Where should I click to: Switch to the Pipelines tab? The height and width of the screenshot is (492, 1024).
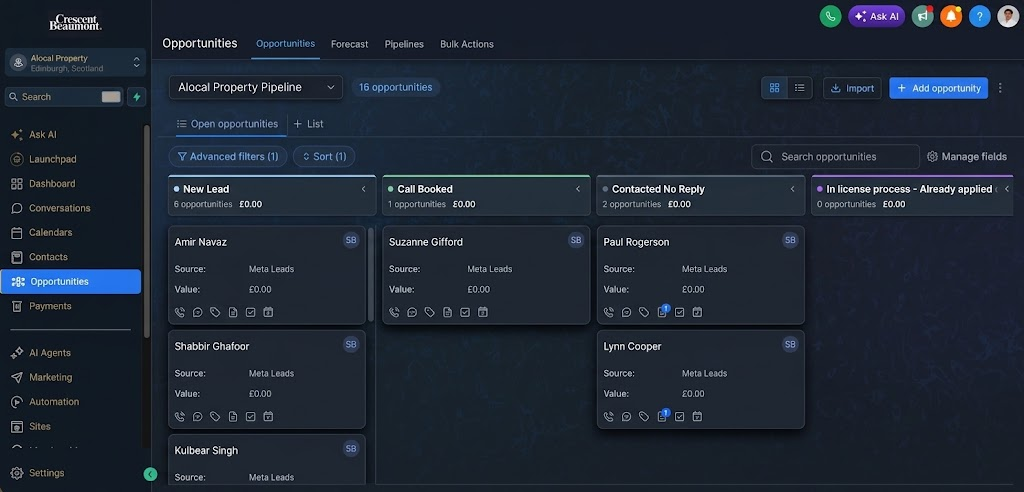[x=404, y=44]
